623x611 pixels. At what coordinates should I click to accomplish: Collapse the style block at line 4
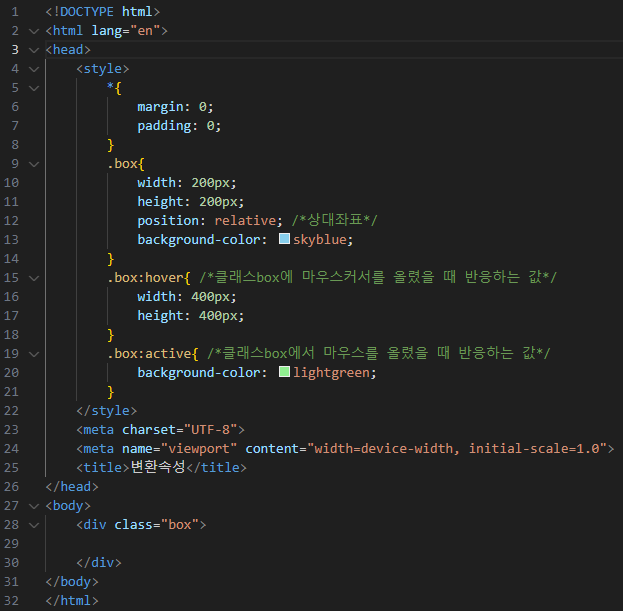click(34, 69)
